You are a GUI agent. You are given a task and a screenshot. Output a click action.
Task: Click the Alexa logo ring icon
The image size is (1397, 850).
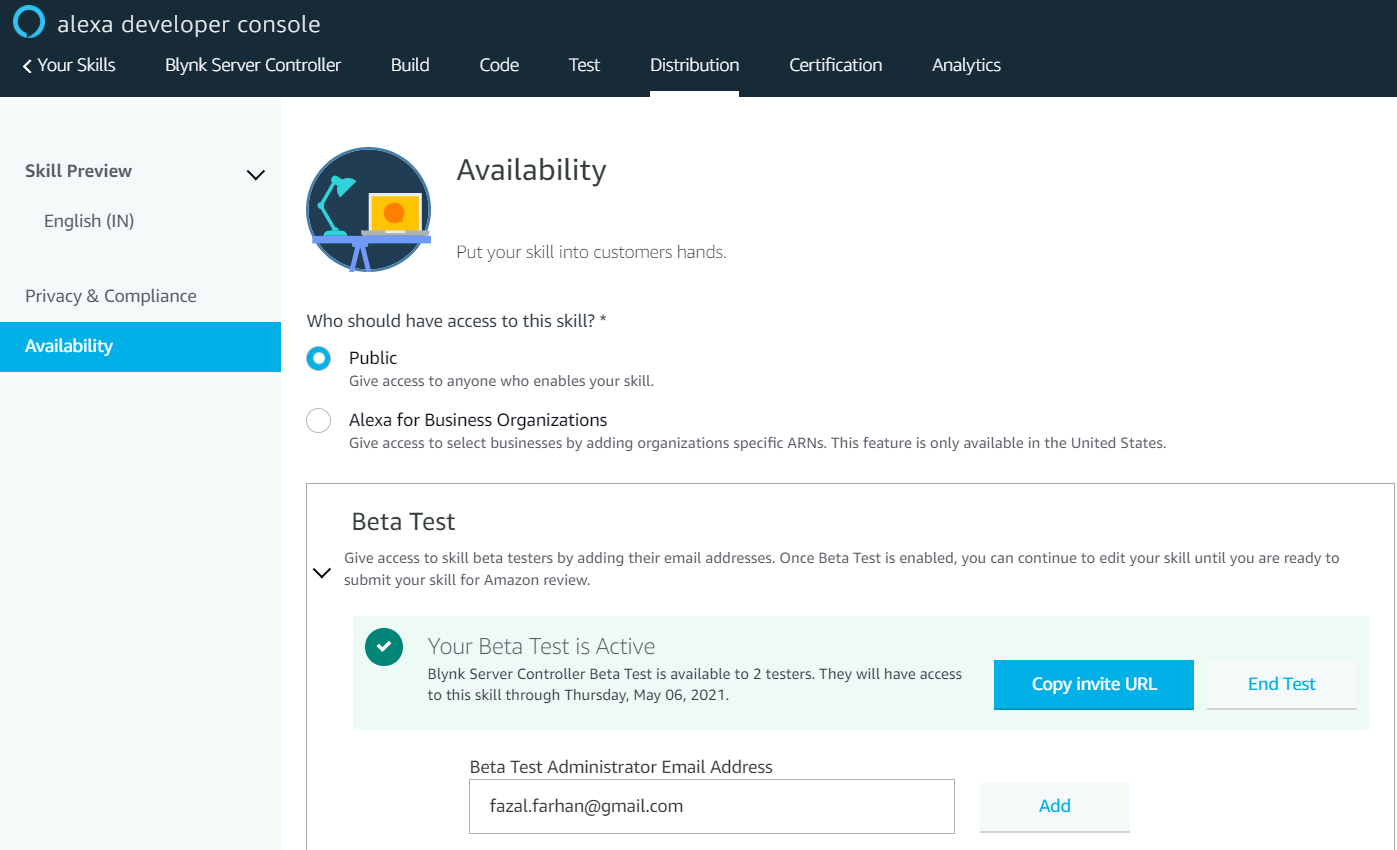pyautogui.click(x=29, y=22)
